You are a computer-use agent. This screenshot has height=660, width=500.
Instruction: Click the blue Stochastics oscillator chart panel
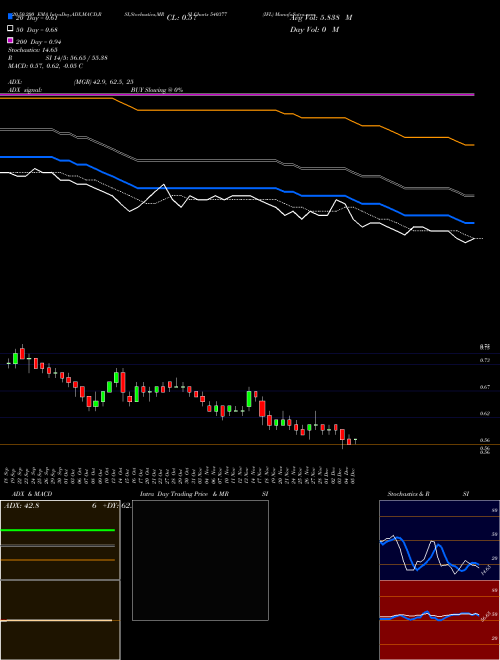pos(439,540)
